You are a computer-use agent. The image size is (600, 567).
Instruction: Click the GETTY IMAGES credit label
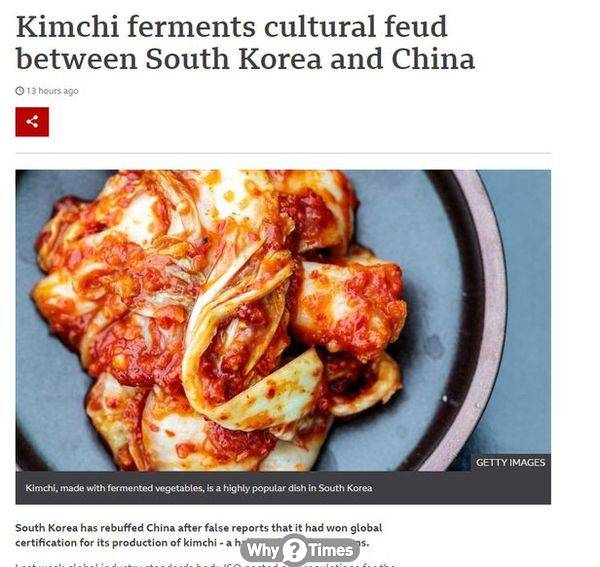point(510,463)
